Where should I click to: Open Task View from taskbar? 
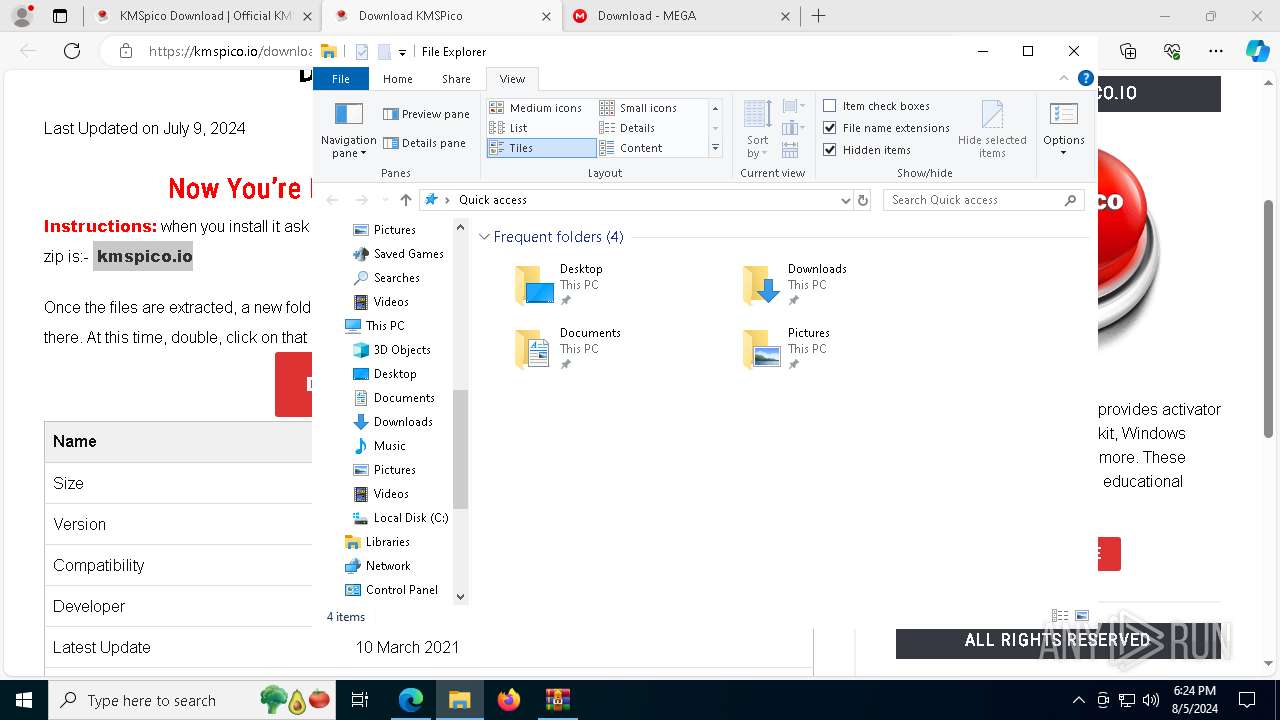tap(361, 700)
